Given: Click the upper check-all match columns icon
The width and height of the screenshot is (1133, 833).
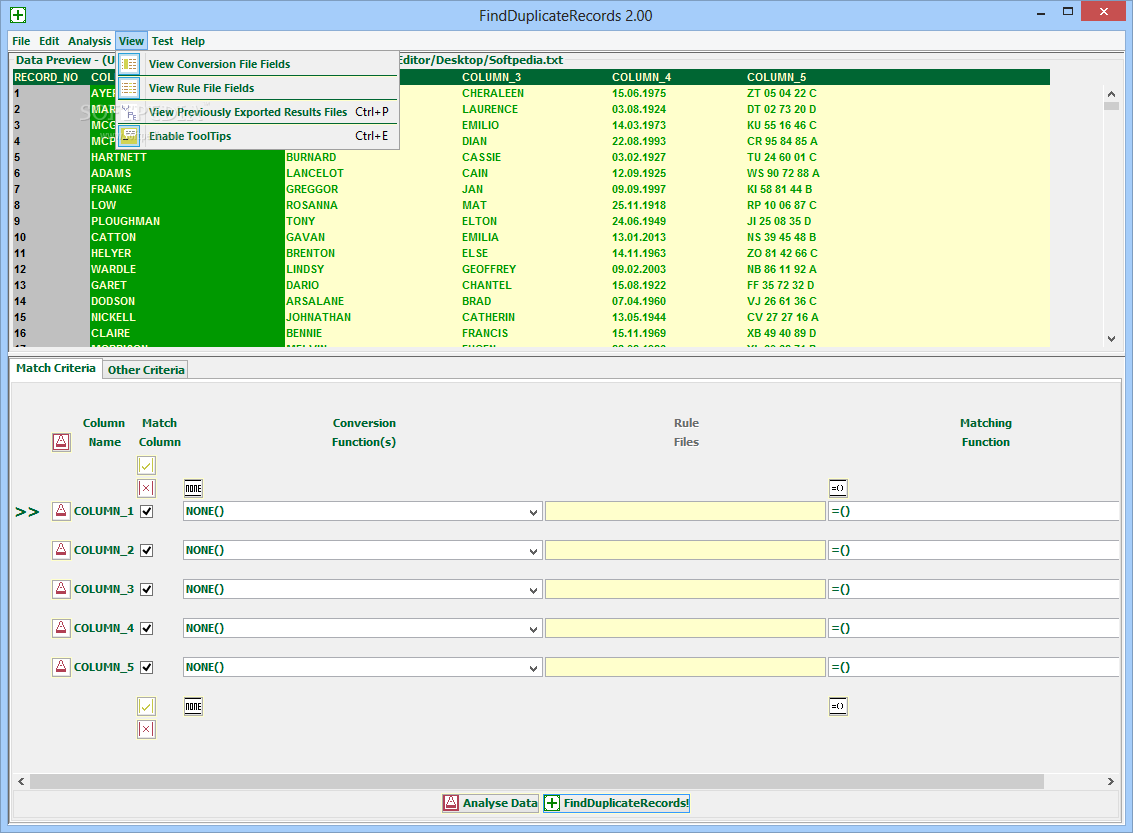Looking at the screenshot, I should (147, 466).
